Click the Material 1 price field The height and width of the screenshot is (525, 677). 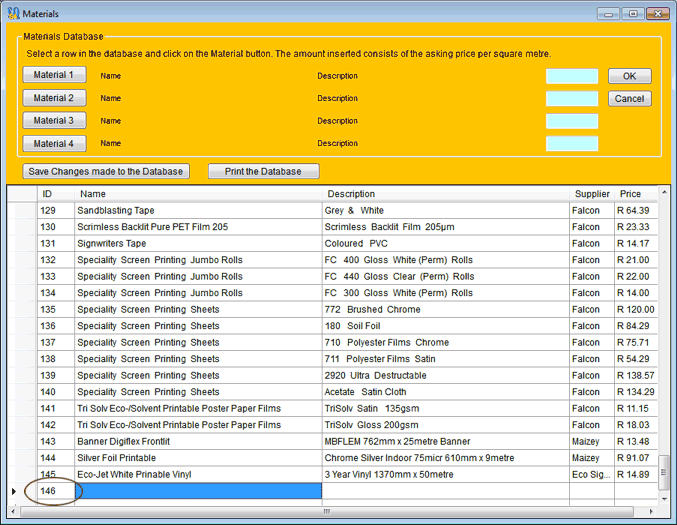tap(571, 76)
